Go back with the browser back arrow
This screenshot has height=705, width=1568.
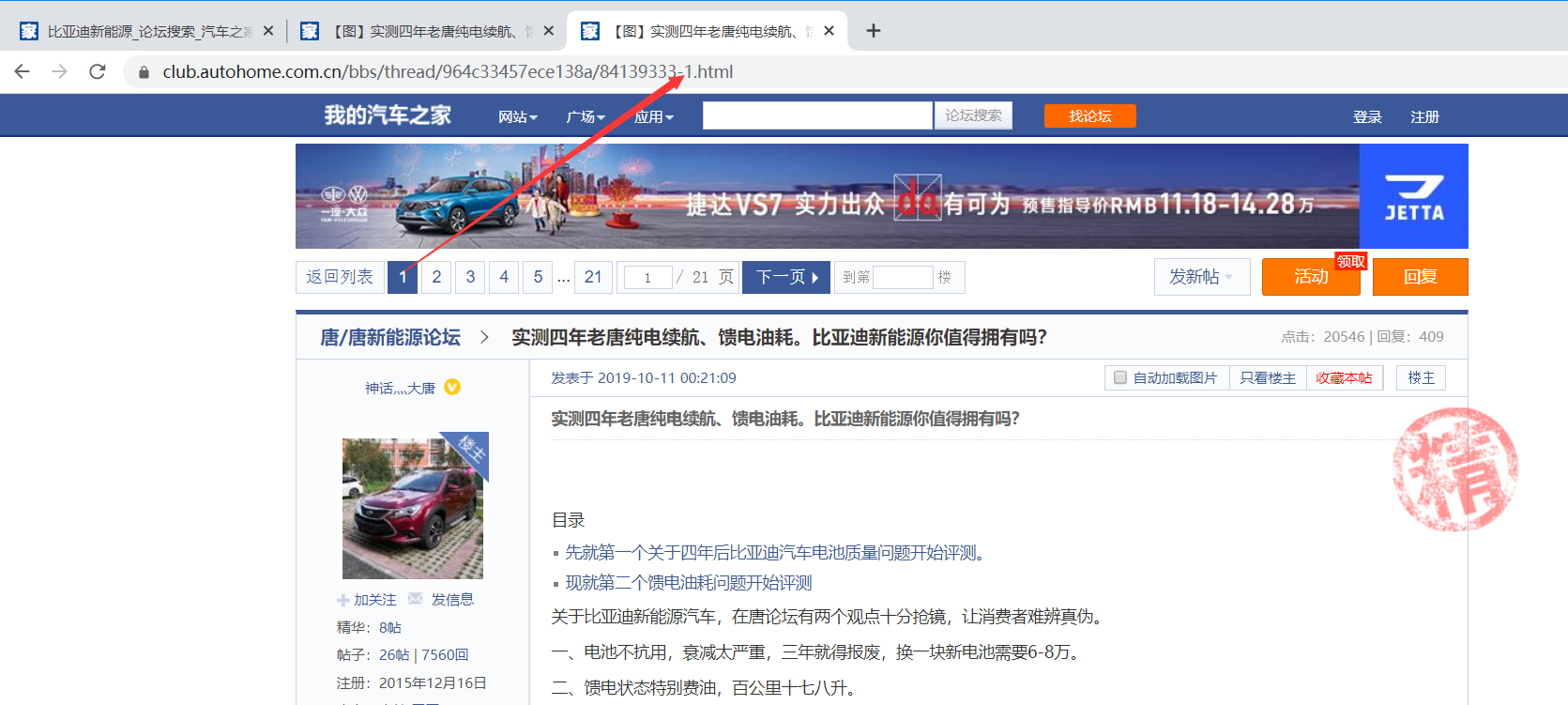click(x=23, y=71)
